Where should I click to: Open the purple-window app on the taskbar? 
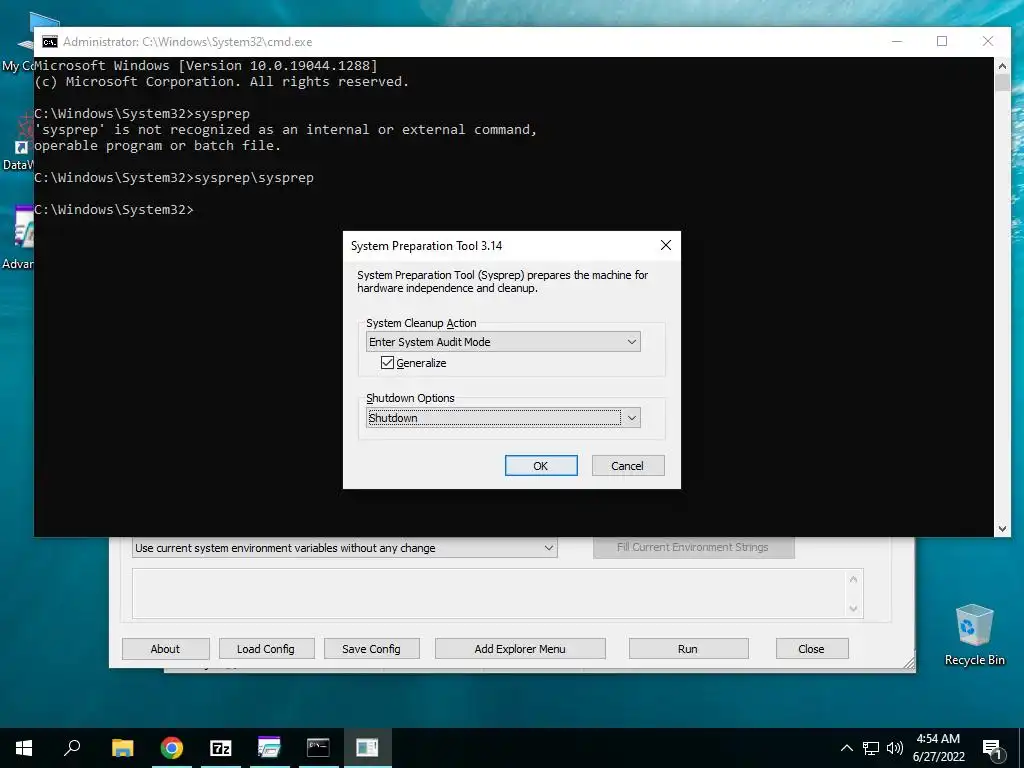pyautogui.click(x=269, y=748)
